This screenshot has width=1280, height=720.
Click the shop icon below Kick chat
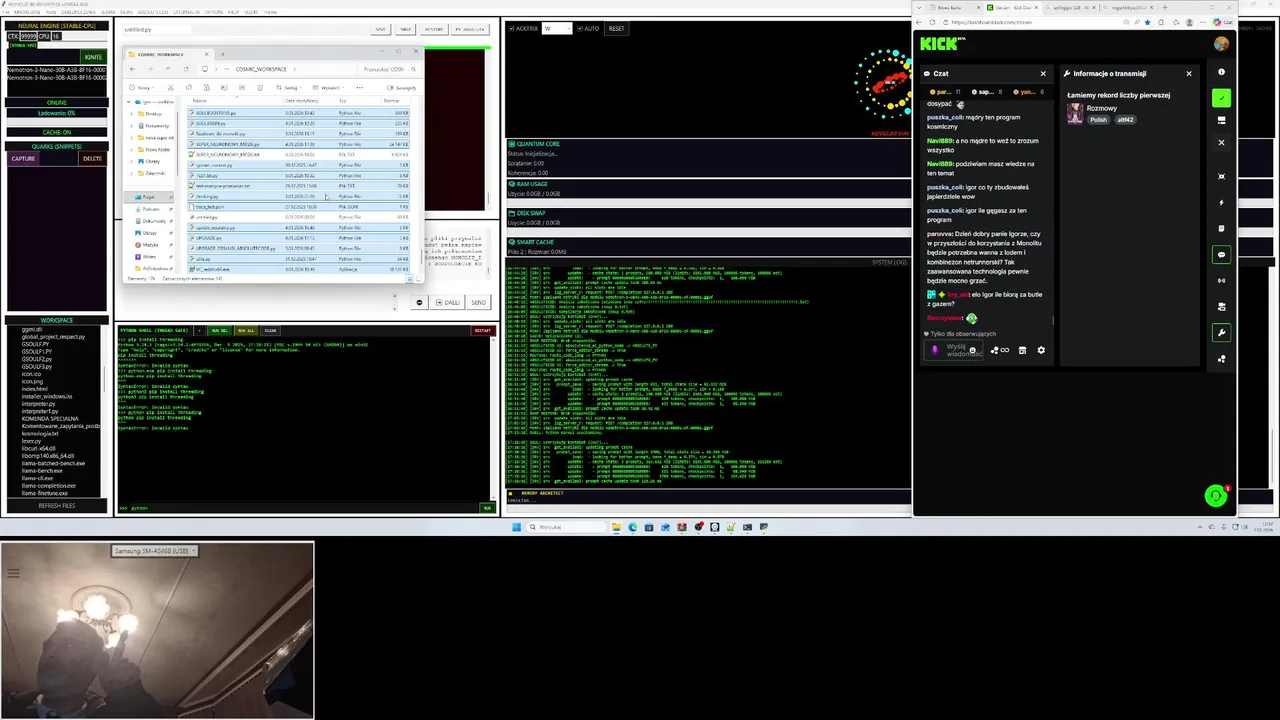pos(1022,350)
